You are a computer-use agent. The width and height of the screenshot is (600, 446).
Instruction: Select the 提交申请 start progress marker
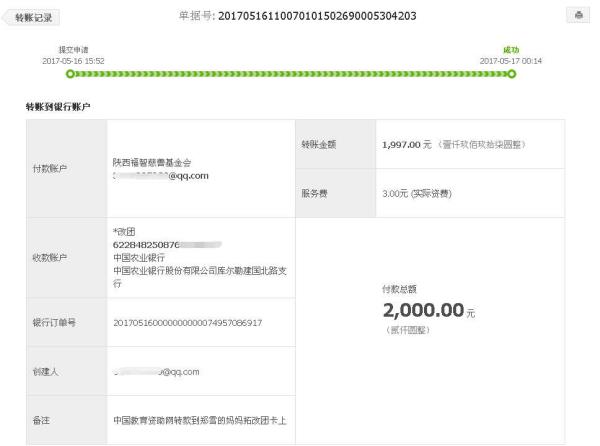point(70,74)
